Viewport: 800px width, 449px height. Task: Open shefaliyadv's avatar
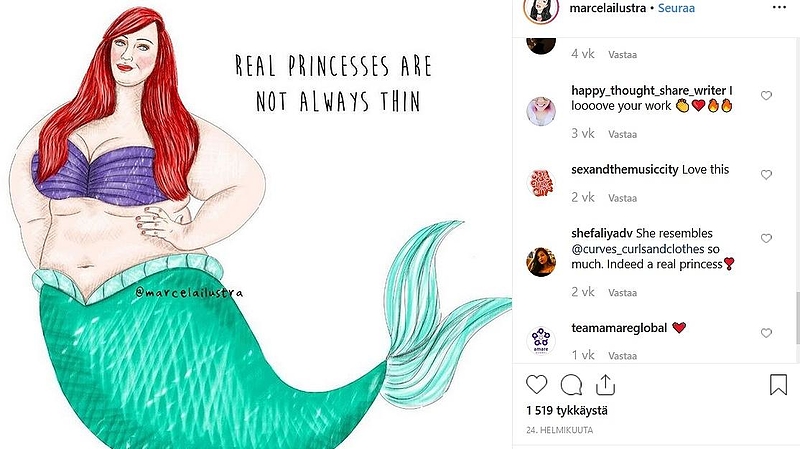(x=541, y=262)
